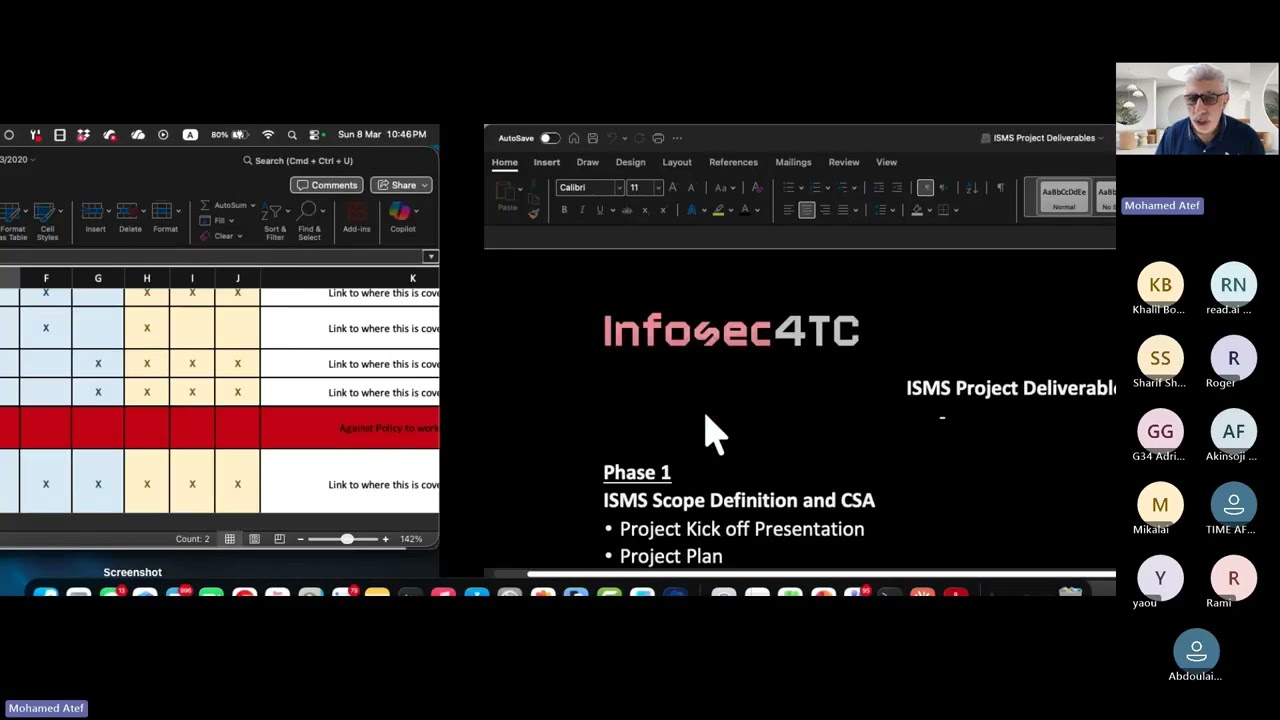Image resolution: width=1280 pixels, height=720 pixels.
Task: Click the Format Painter brush in Word
Action: pyautogui.click(x=533, y=212)
